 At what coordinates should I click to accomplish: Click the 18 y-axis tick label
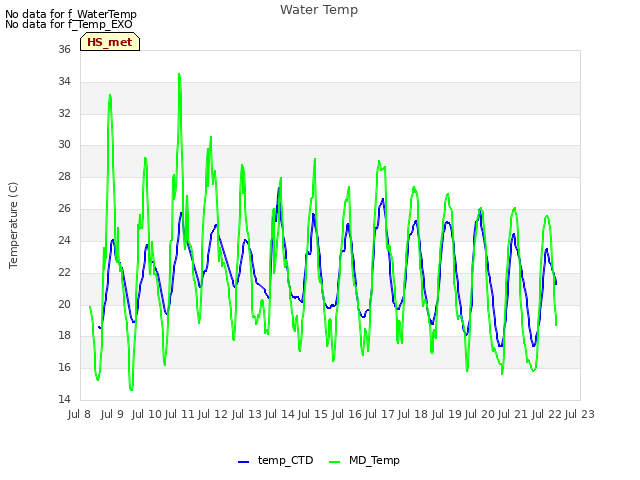pyautogui.click(x=64, y=336)
